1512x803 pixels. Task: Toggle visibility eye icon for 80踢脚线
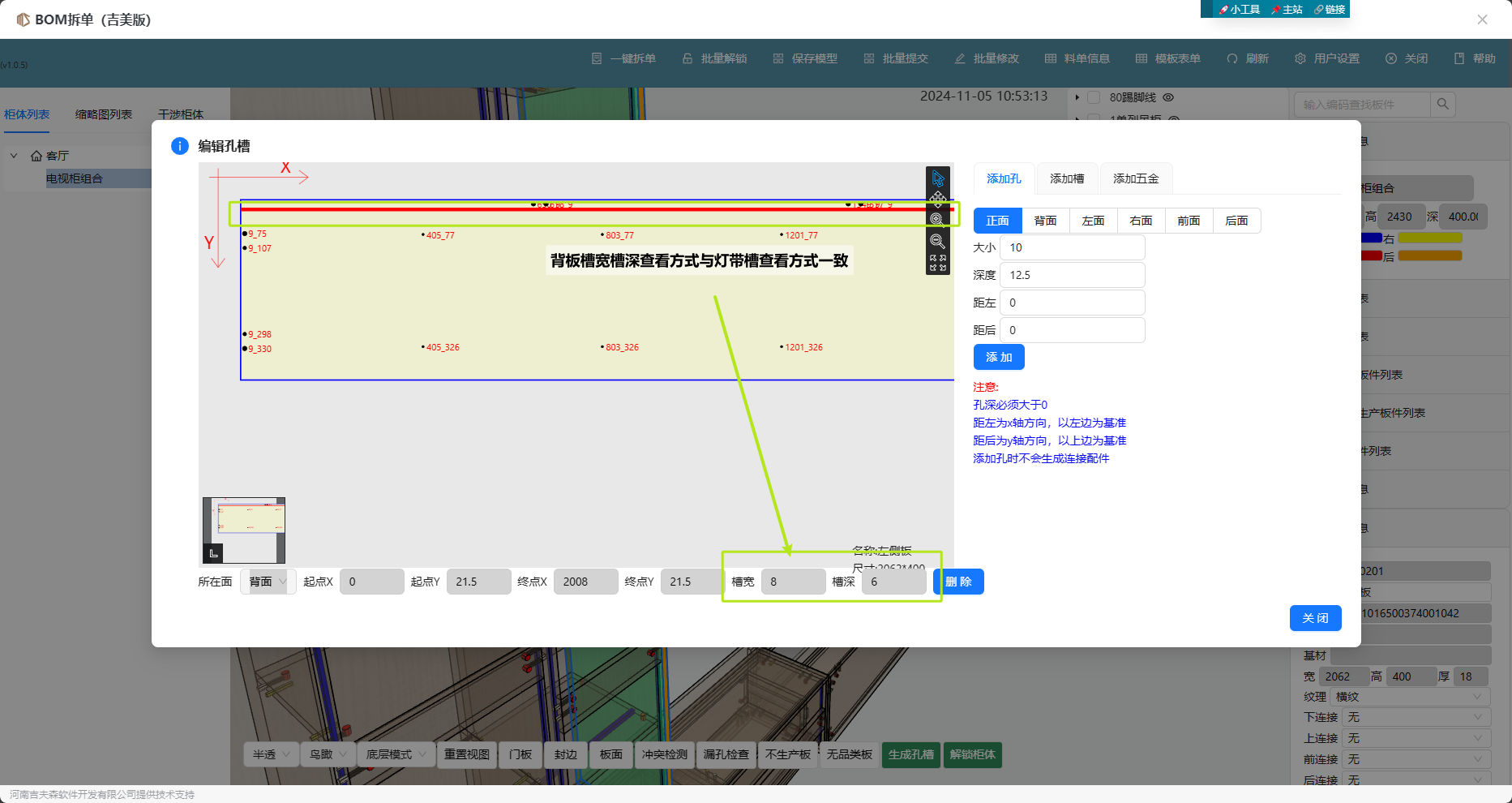pos(1168,97)
